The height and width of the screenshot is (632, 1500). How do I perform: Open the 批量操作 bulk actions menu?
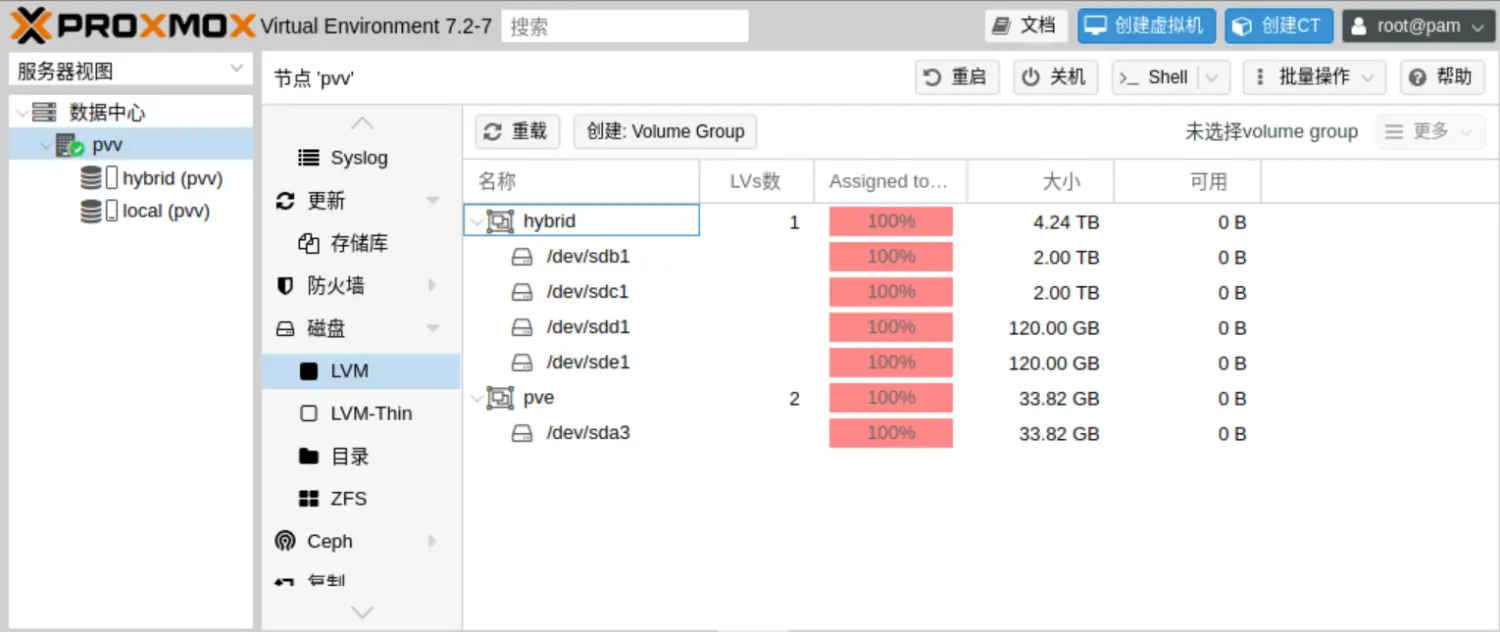coord(1314,77)
